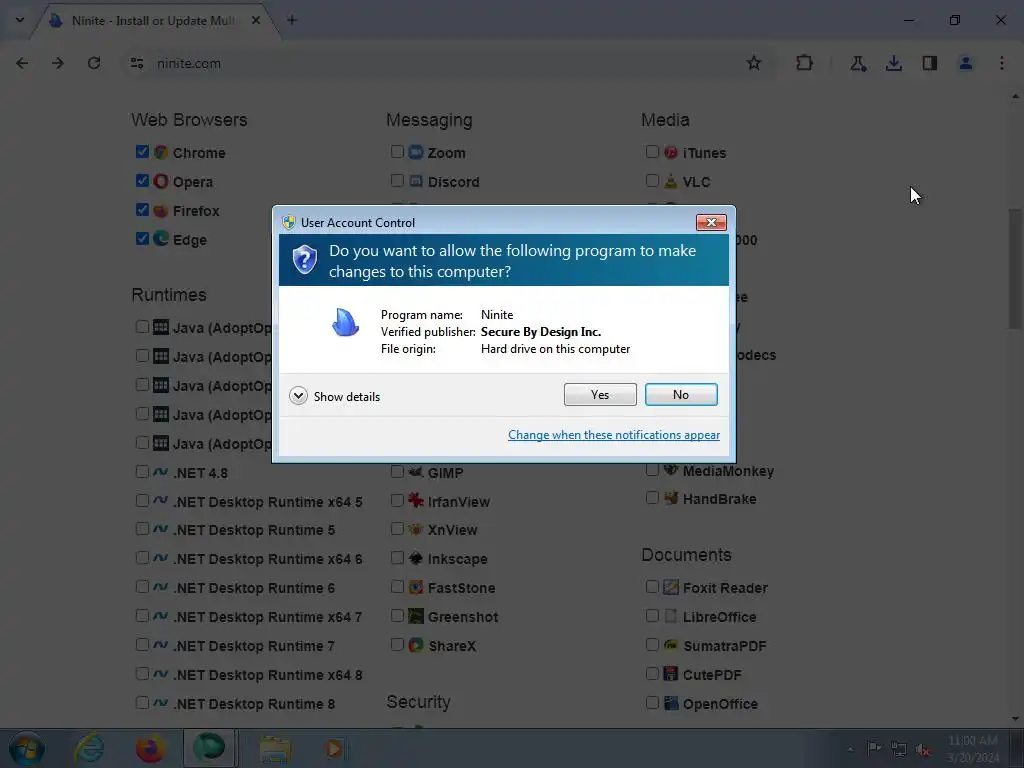Click the iTunes app icon

pyautogui.click(x=671, y=152)
